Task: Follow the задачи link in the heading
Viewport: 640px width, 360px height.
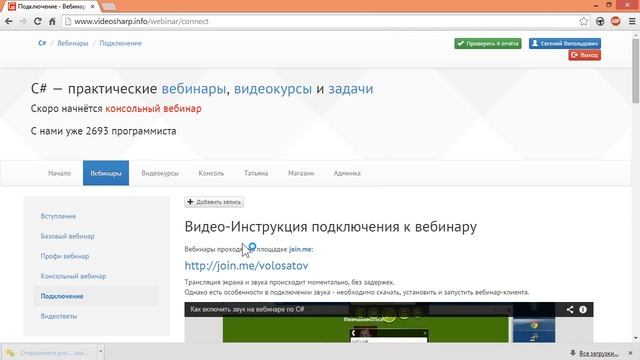Action: click(351, 89)
